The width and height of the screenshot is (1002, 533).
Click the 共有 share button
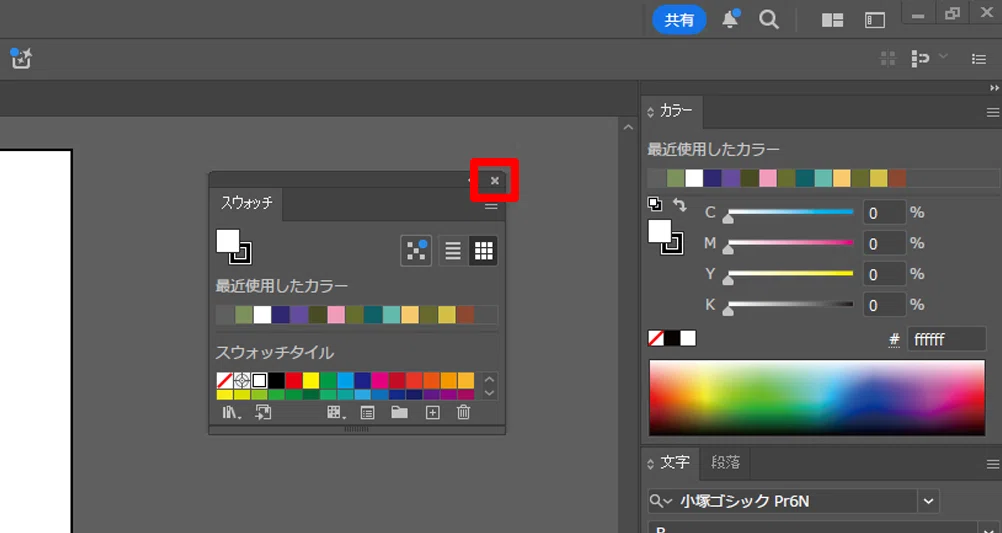pos(679,20)
